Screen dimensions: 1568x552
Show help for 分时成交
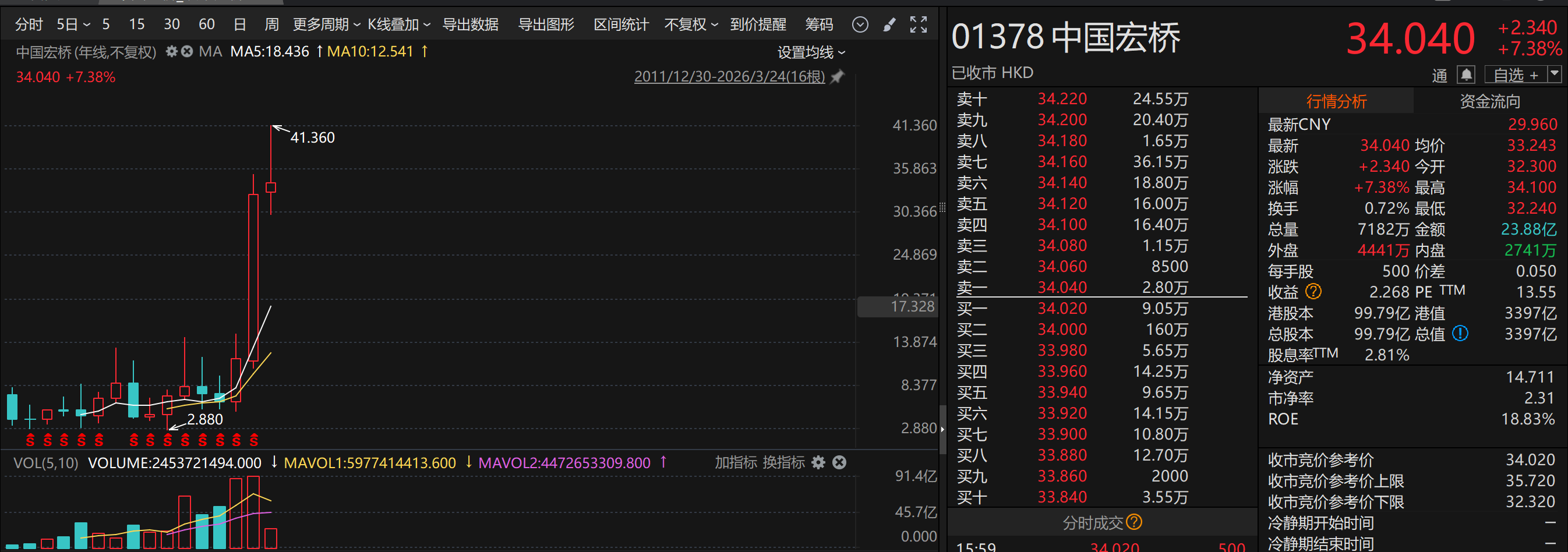[x=1134, y=522]
